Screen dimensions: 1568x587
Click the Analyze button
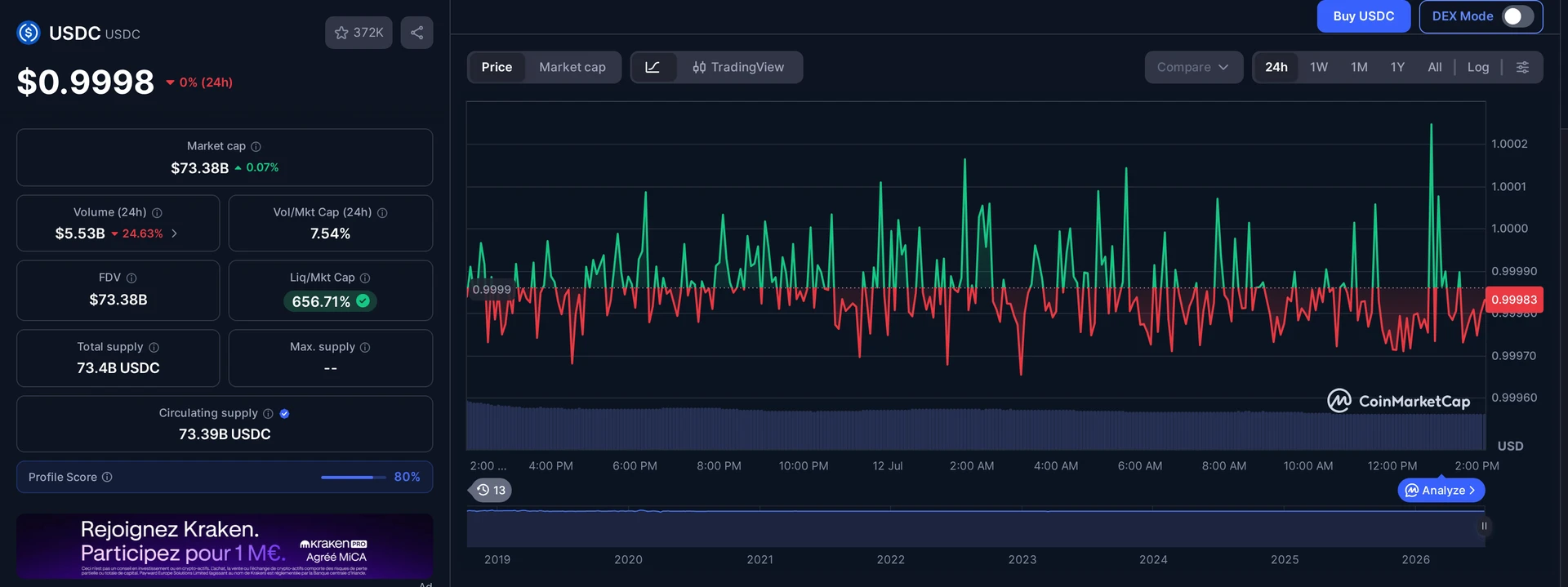point(1441,490)
